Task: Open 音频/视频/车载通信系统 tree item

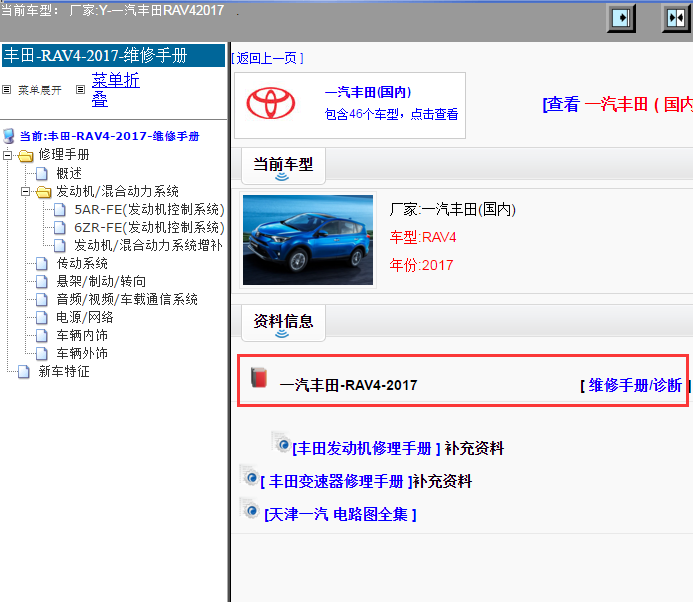Action: [x=127, y=300]
